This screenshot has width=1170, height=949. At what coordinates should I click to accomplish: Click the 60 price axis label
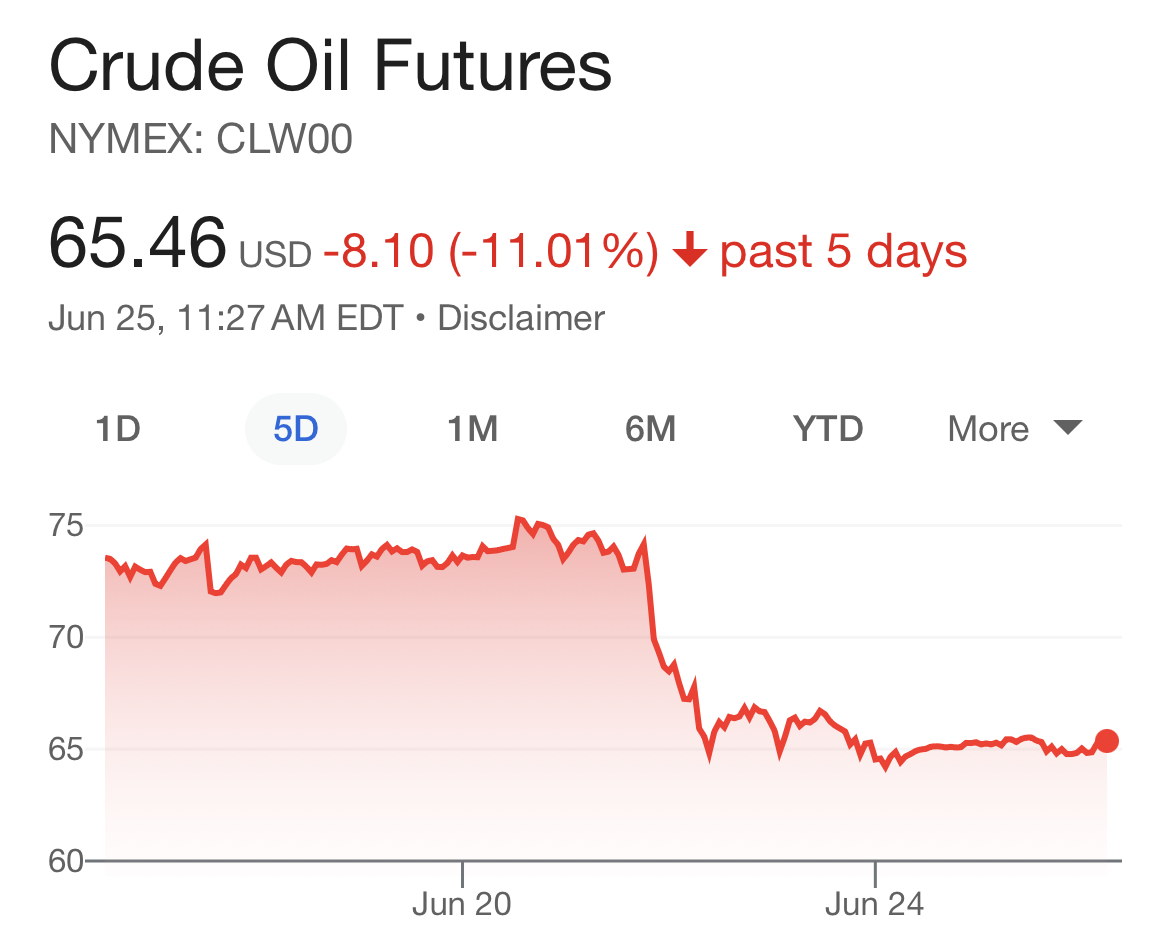tap(68, 861)
